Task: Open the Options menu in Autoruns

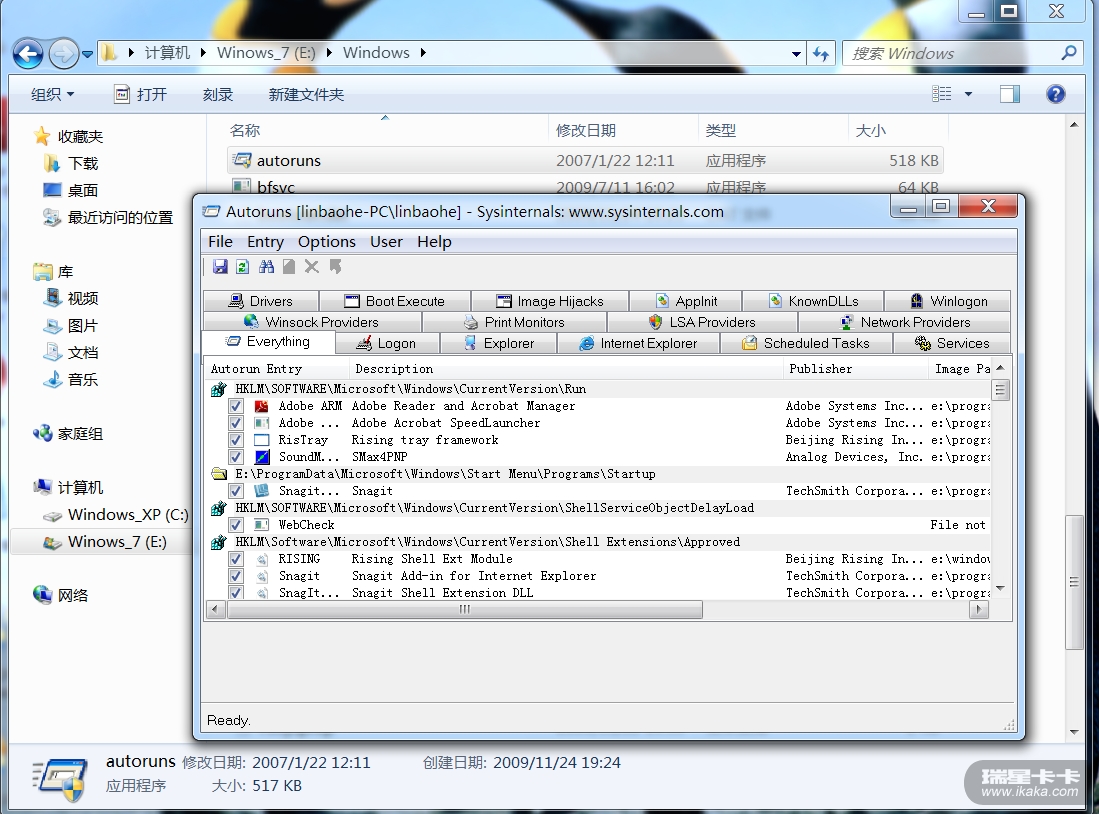Action: click(327, 242)
